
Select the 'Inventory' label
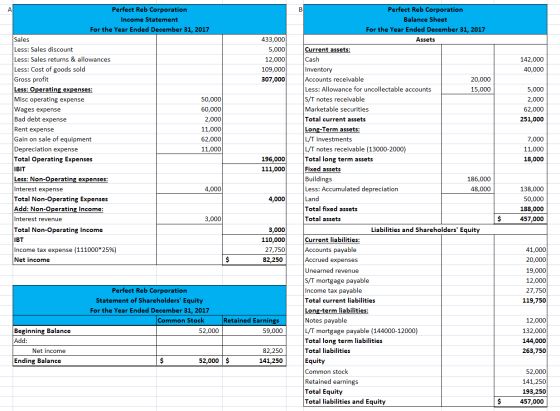tap(319, 70)
